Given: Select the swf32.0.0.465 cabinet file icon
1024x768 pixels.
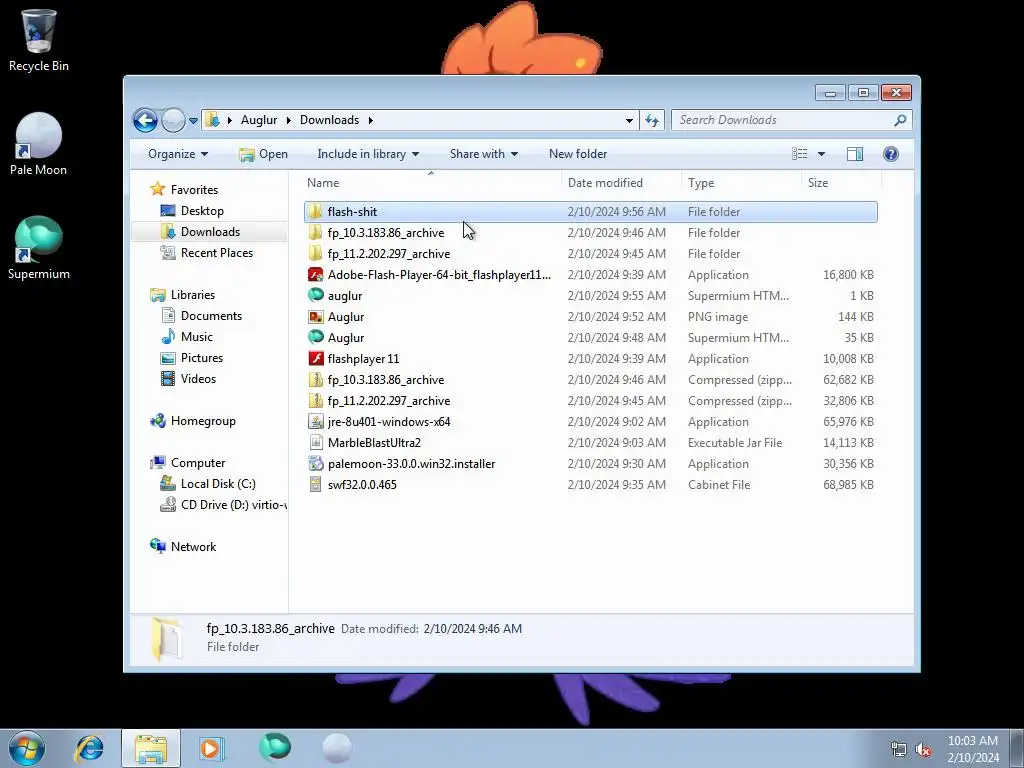Looking at the screenshot, I should point(315,485).
